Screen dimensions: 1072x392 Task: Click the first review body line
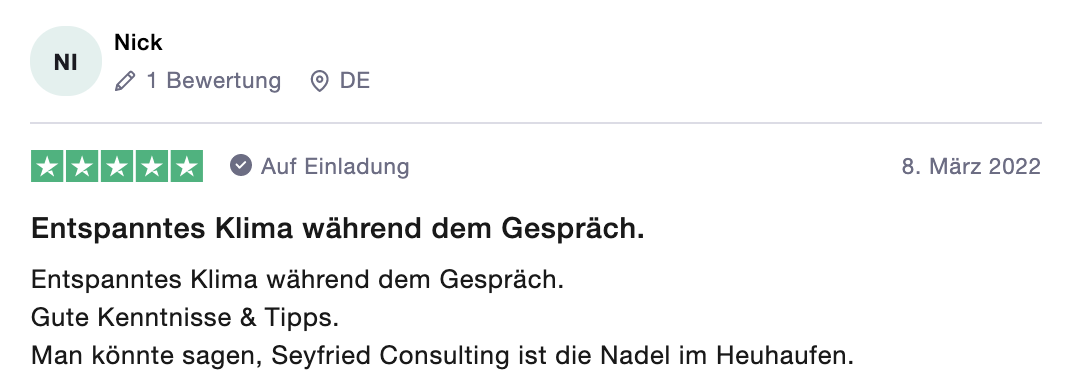pos(297,280)
